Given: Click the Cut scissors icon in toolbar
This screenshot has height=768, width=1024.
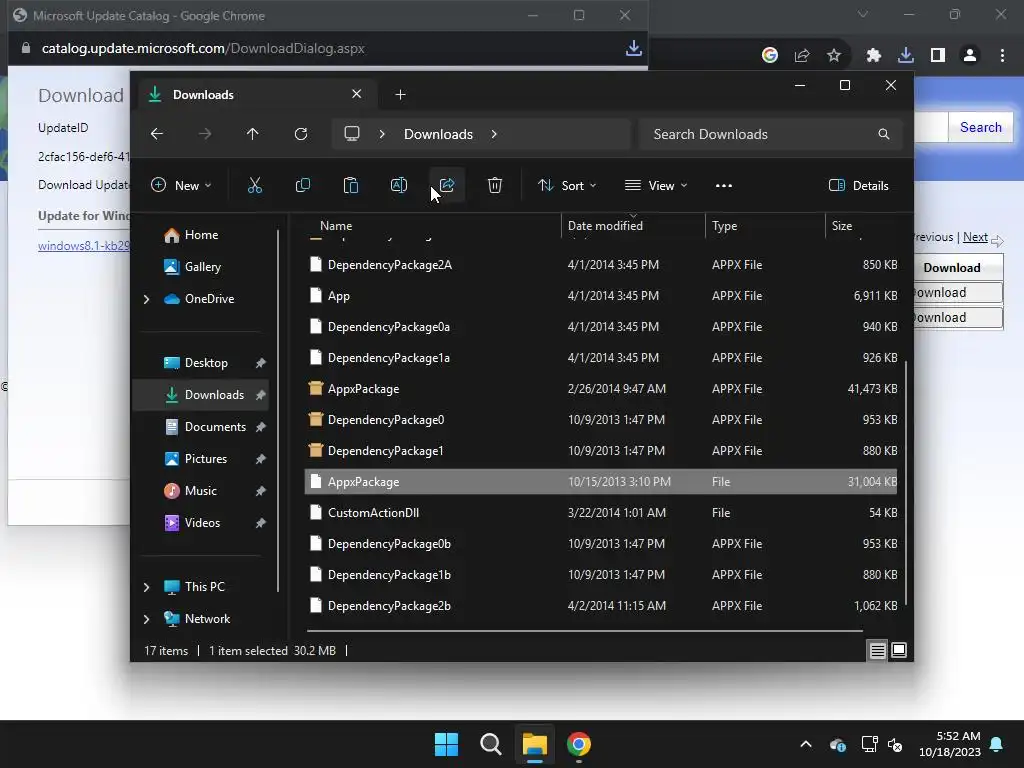Looking at the screenshot, I should point(255,185).
